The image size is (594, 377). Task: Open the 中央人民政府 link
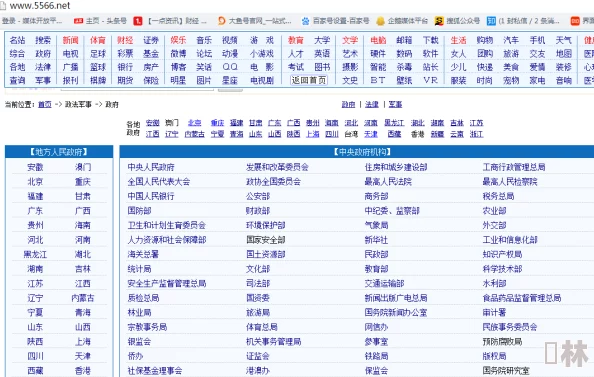tap(151, 167)
